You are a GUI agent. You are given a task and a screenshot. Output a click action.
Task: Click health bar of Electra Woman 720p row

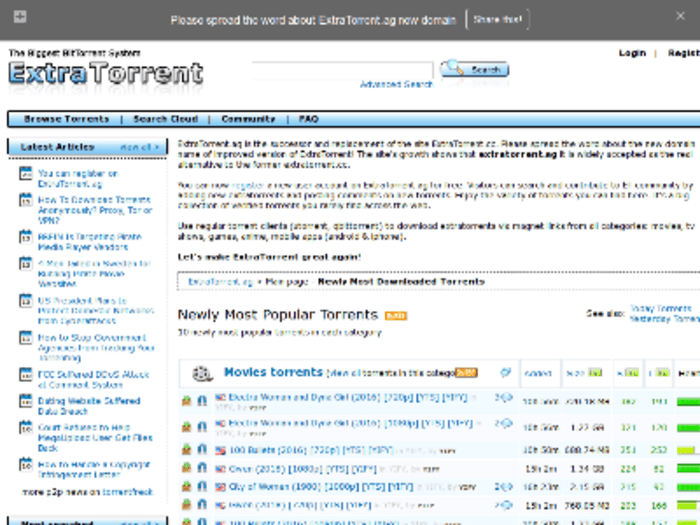pos(688,402)
